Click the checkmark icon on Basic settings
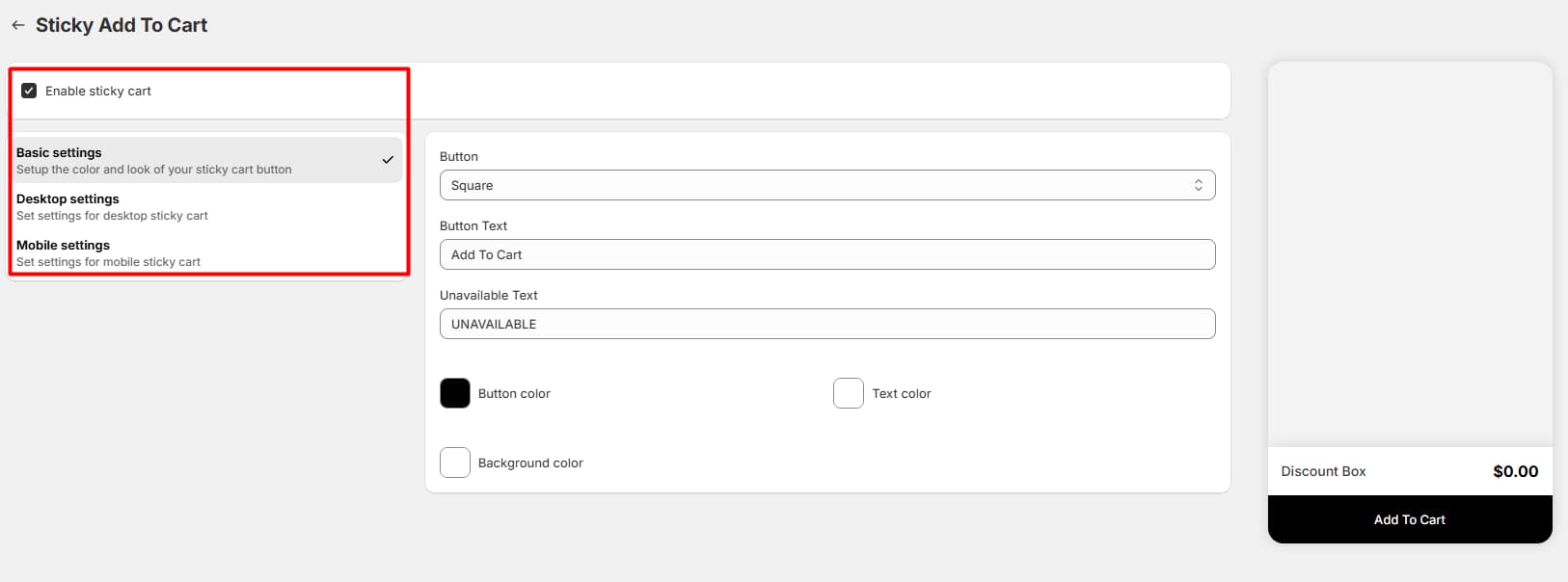The width and height of the screenshot is (1568, 582). tap(388, 160)
